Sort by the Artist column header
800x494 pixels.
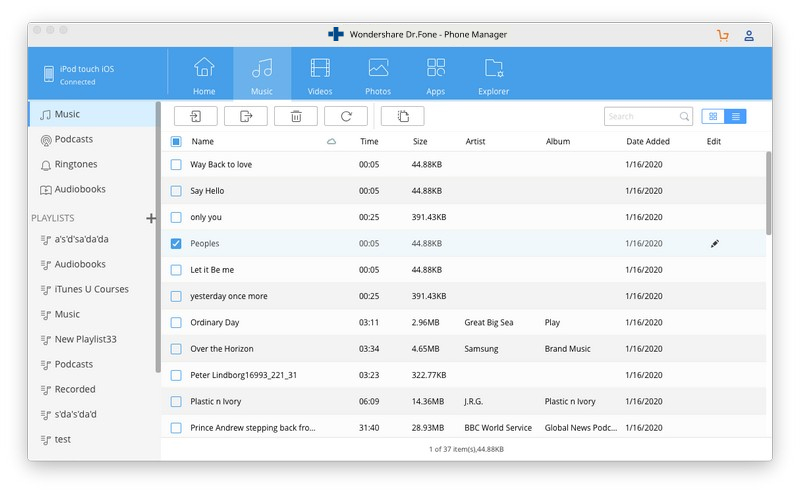[475, 141]
